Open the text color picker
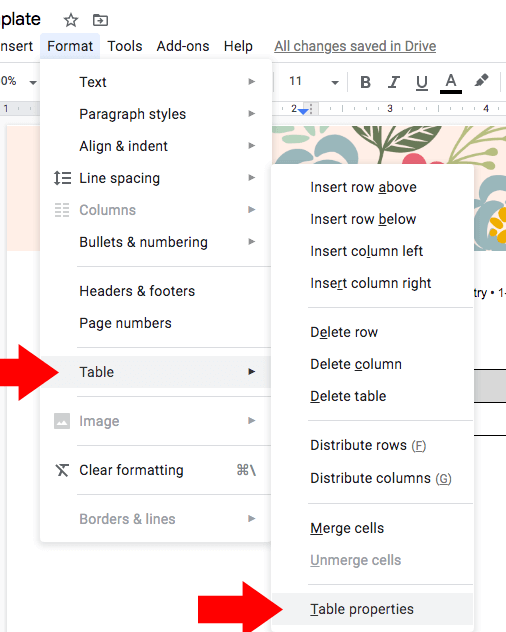 click(451, 83)
